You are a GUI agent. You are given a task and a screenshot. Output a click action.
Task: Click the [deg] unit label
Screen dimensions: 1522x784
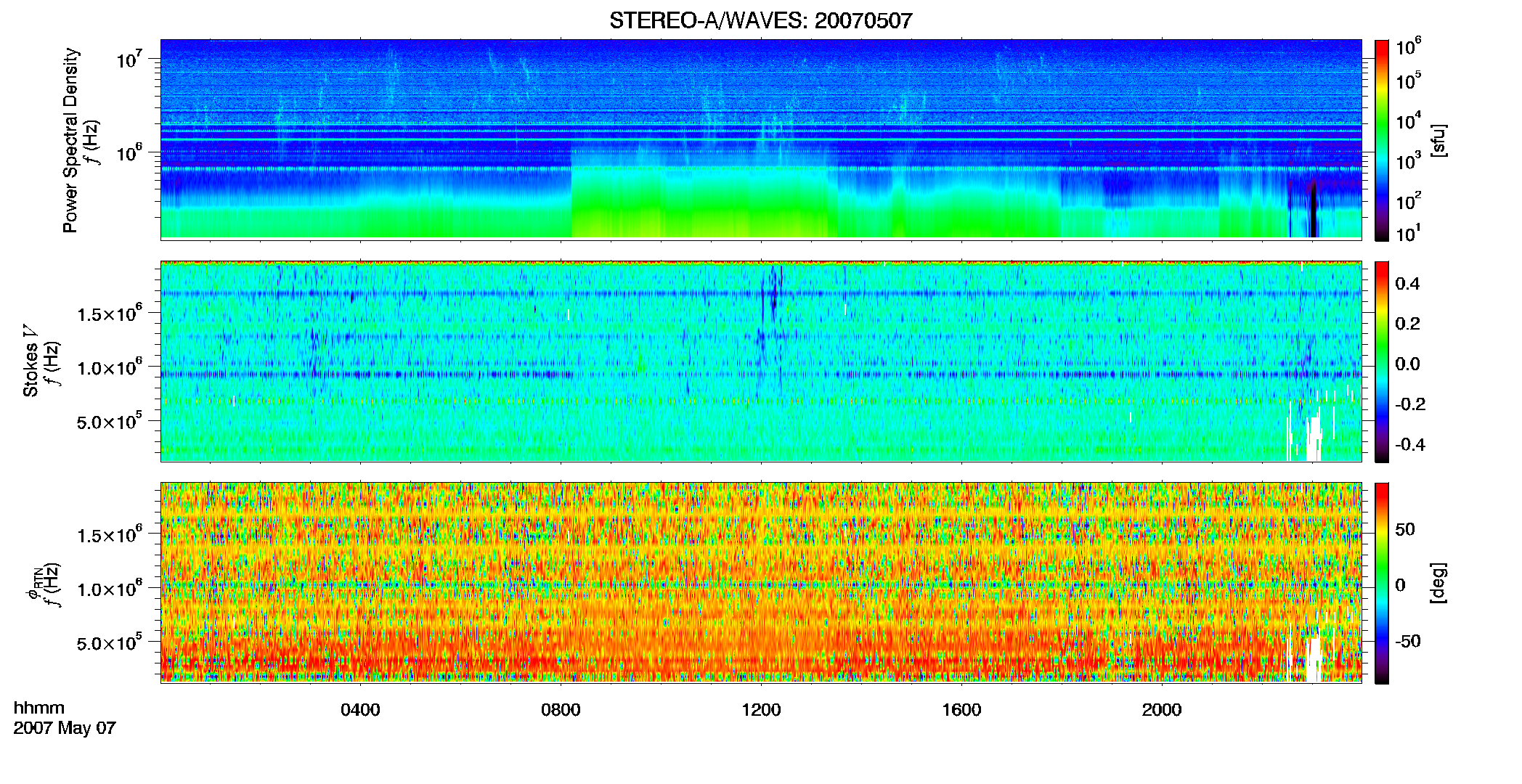click(x=1438, y=583)
